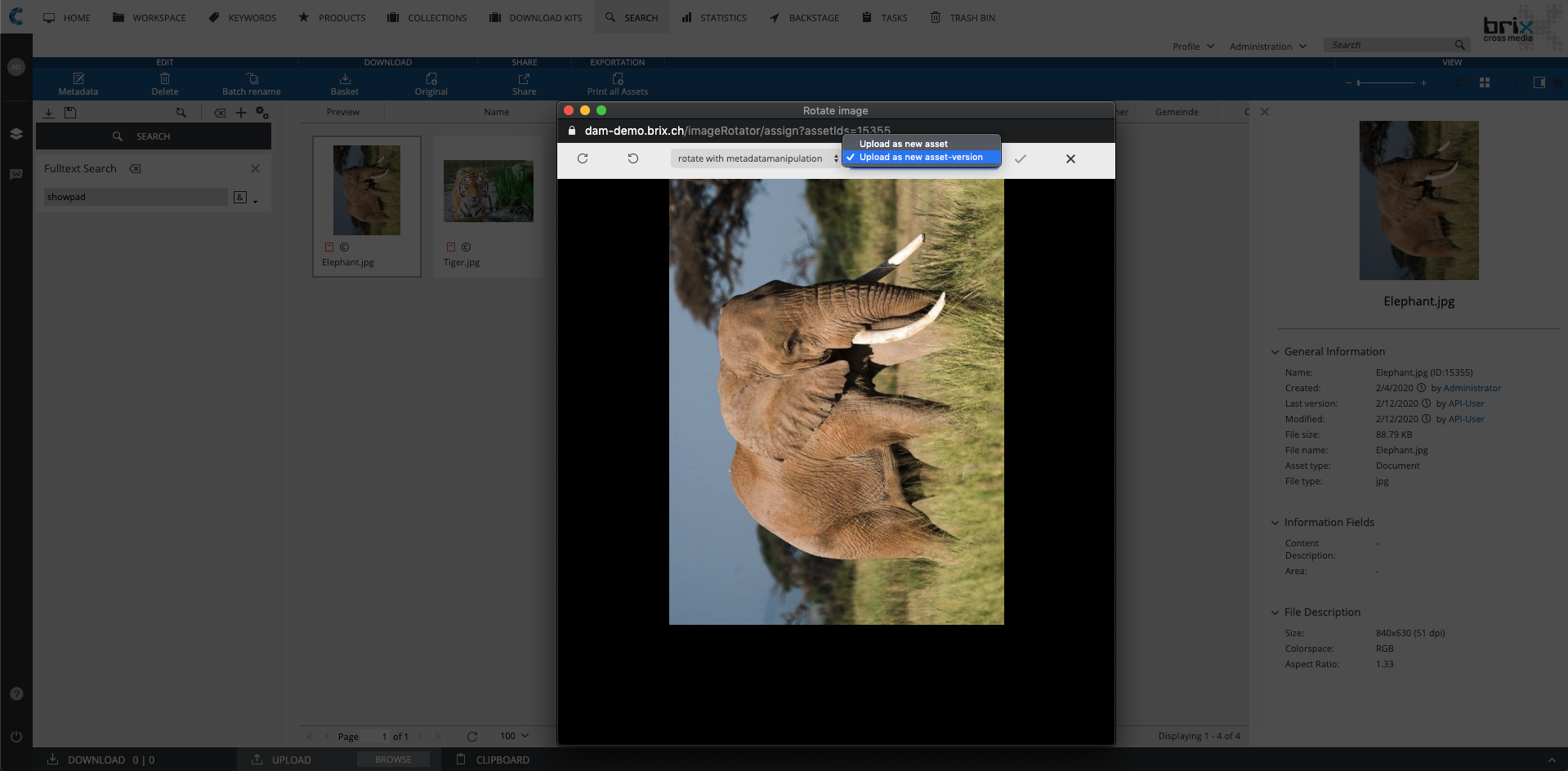
Task: Open the Administration dropdown menu
Action: 1267,47
